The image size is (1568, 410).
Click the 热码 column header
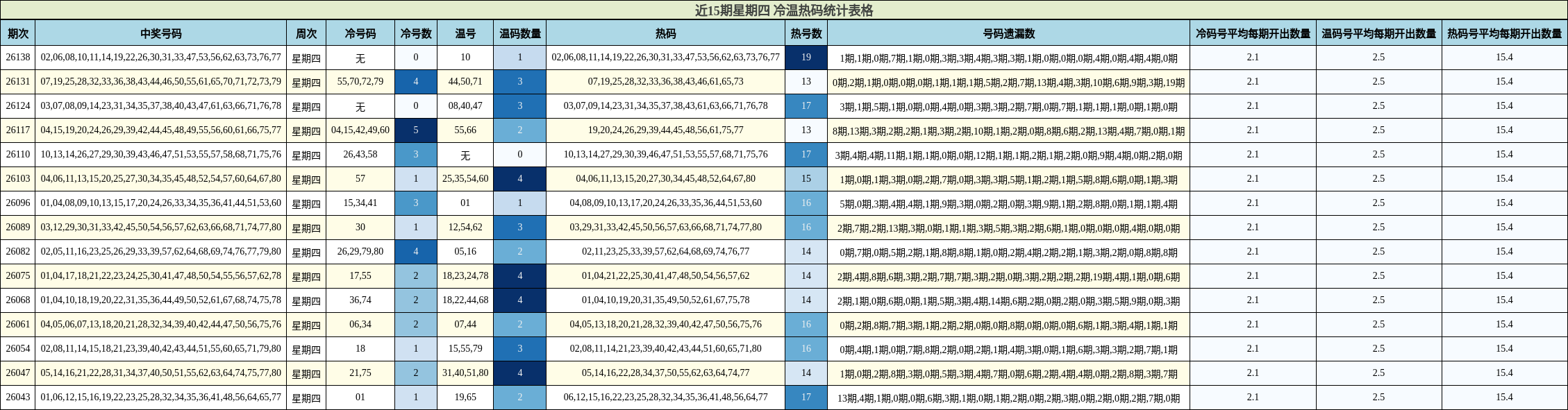(666, 33)
